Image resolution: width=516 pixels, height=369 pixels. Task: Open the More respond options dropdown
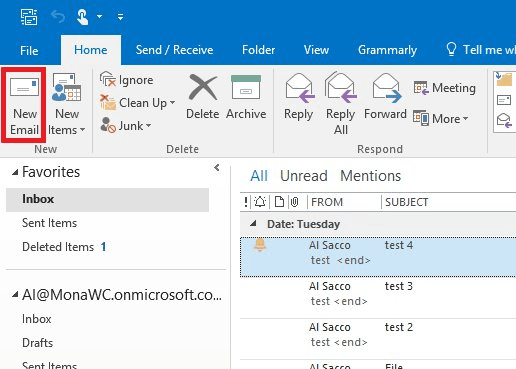point(441,118)
